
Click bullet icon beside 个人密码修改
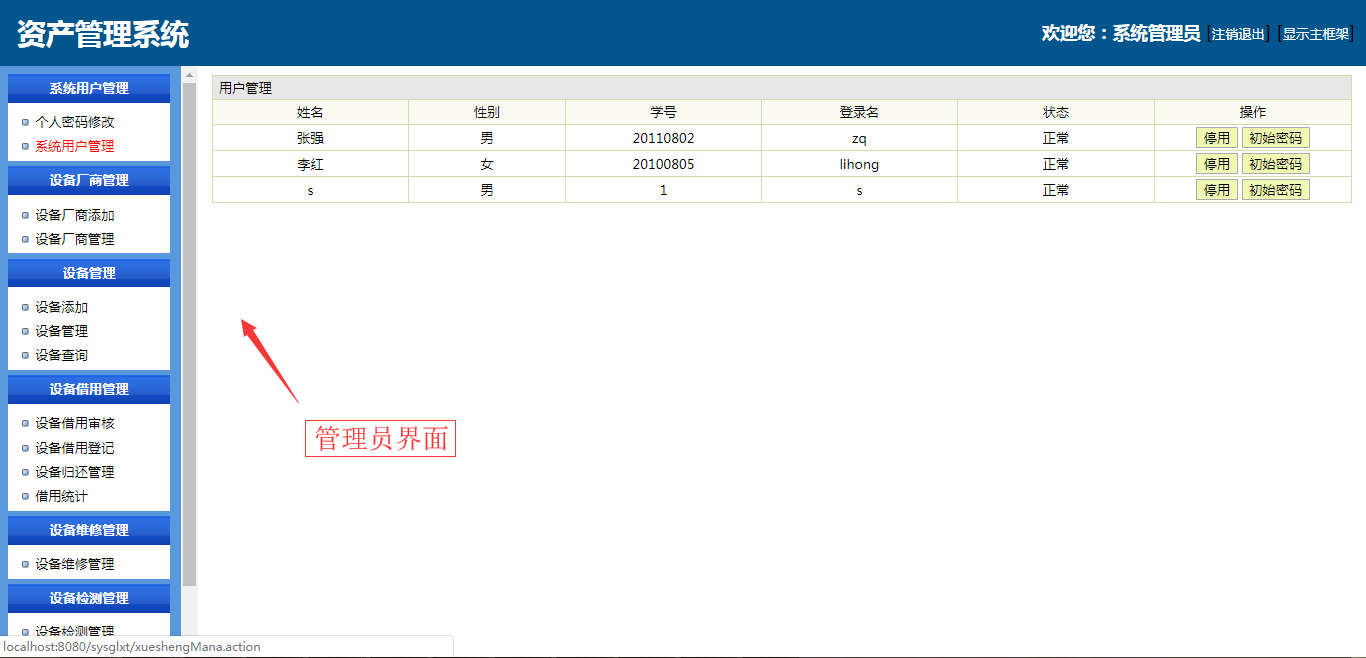pos(25,122)
